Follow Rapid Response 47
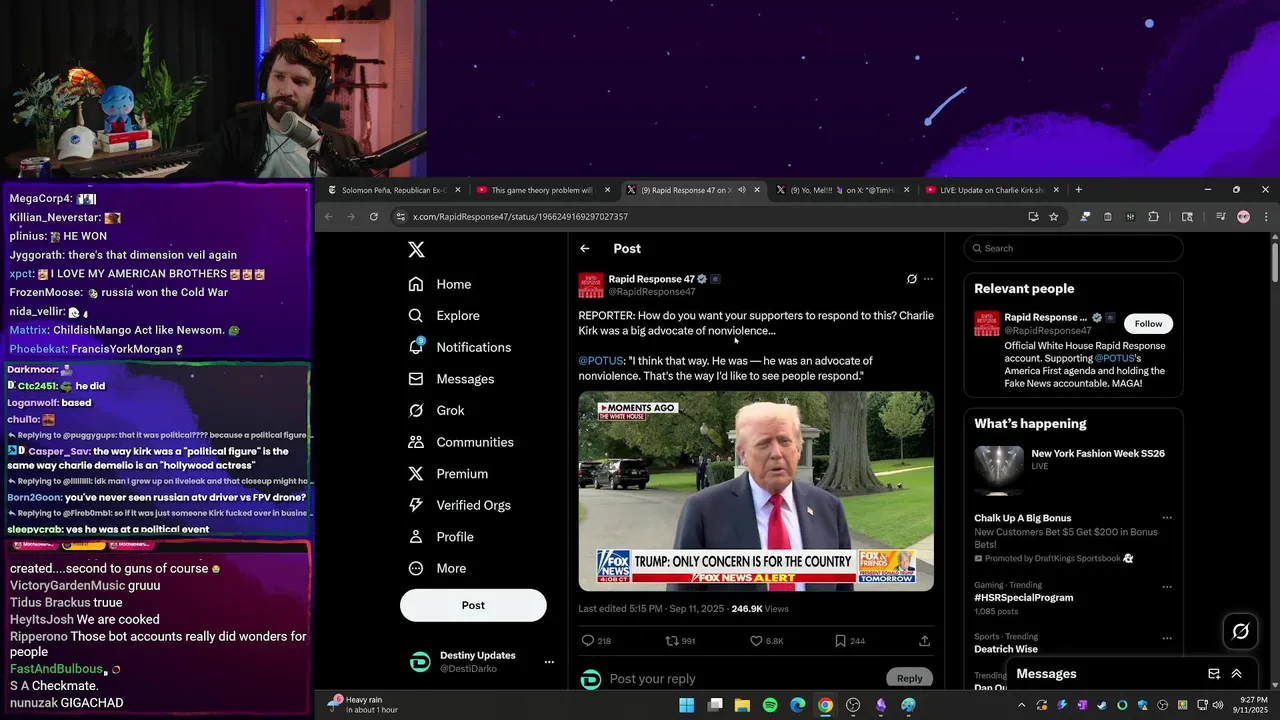This screenshot has width=1280, height=720. [x=1148, y=324]
